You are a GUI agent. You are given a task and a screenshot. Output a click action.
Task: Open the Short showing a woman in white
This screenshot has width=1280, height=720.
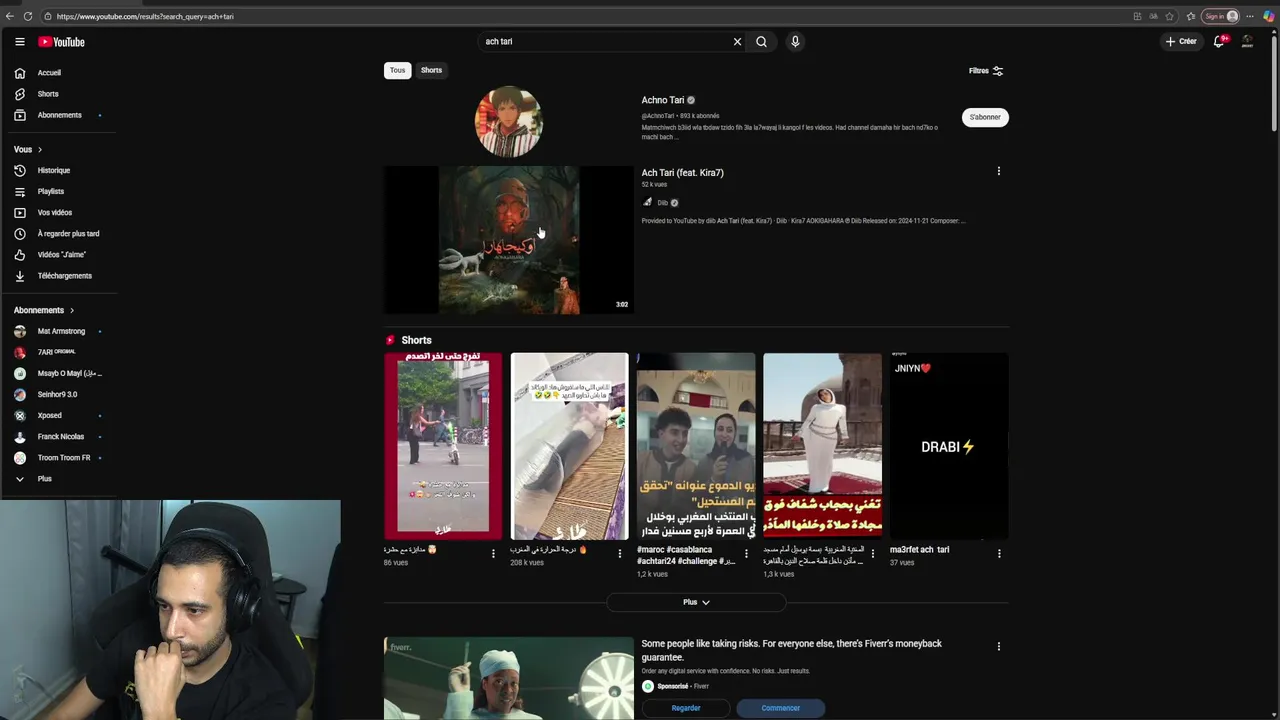[x=822, y=446]
